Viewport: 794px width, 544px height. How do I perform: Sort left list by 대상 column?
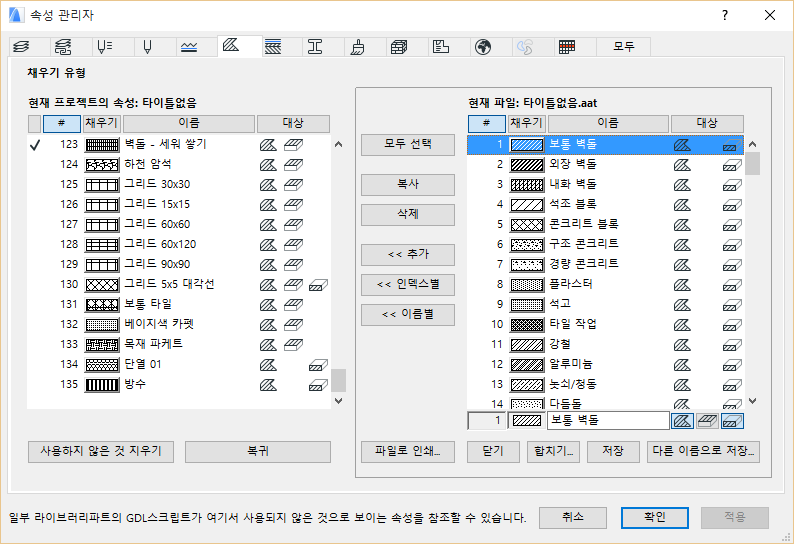pos(293,123)
